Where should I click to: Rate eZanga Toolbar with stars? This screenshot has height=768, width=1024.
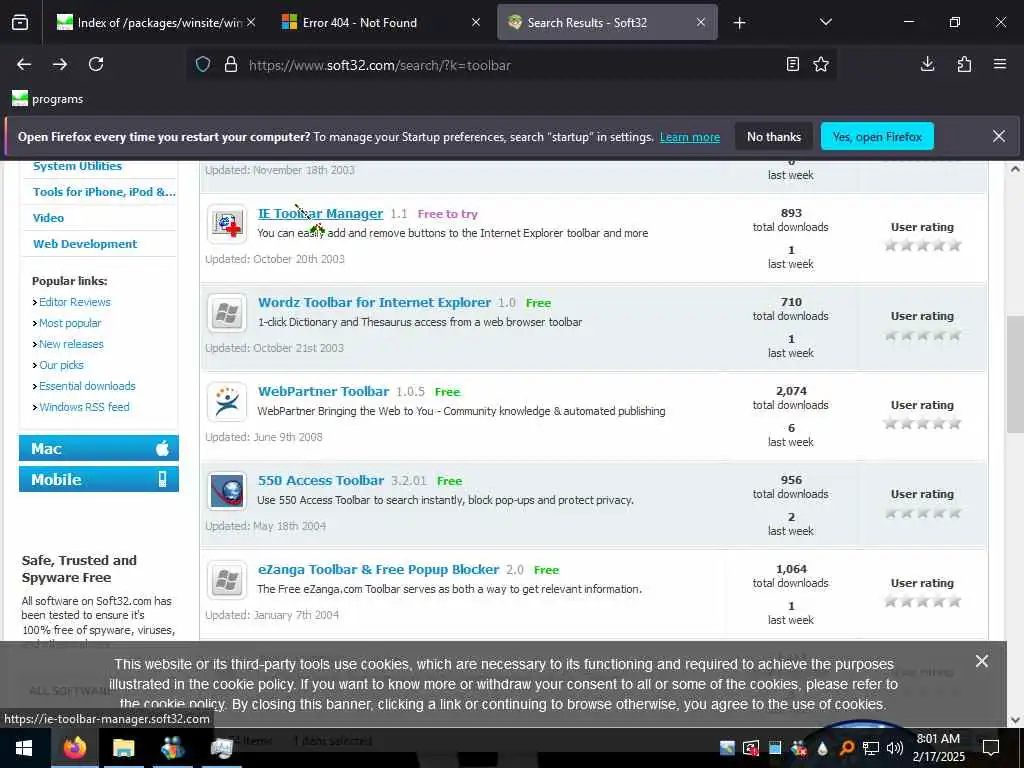coord(922,601)
